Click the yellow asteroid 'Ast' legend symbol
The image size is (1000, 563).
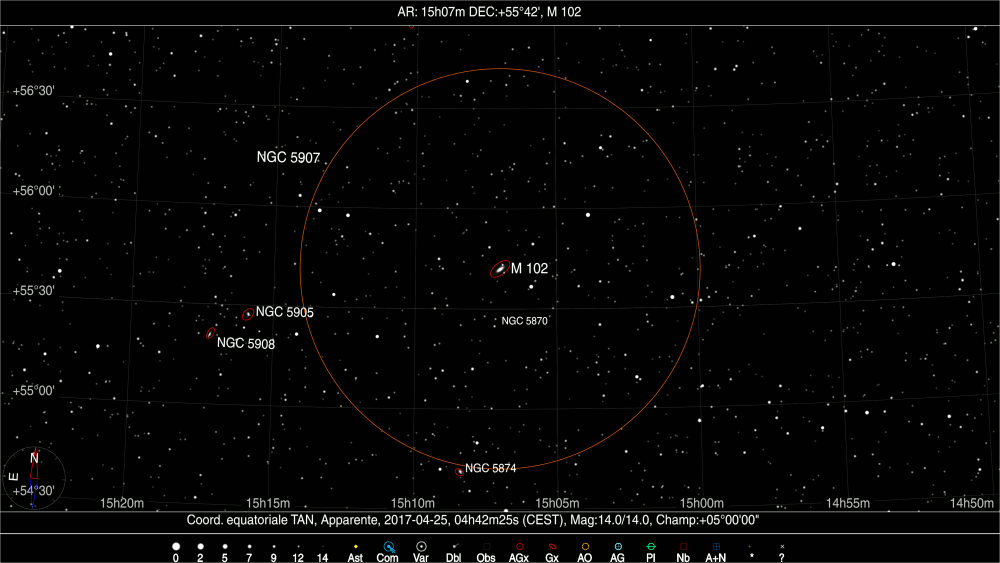click(x=354, y=547)
